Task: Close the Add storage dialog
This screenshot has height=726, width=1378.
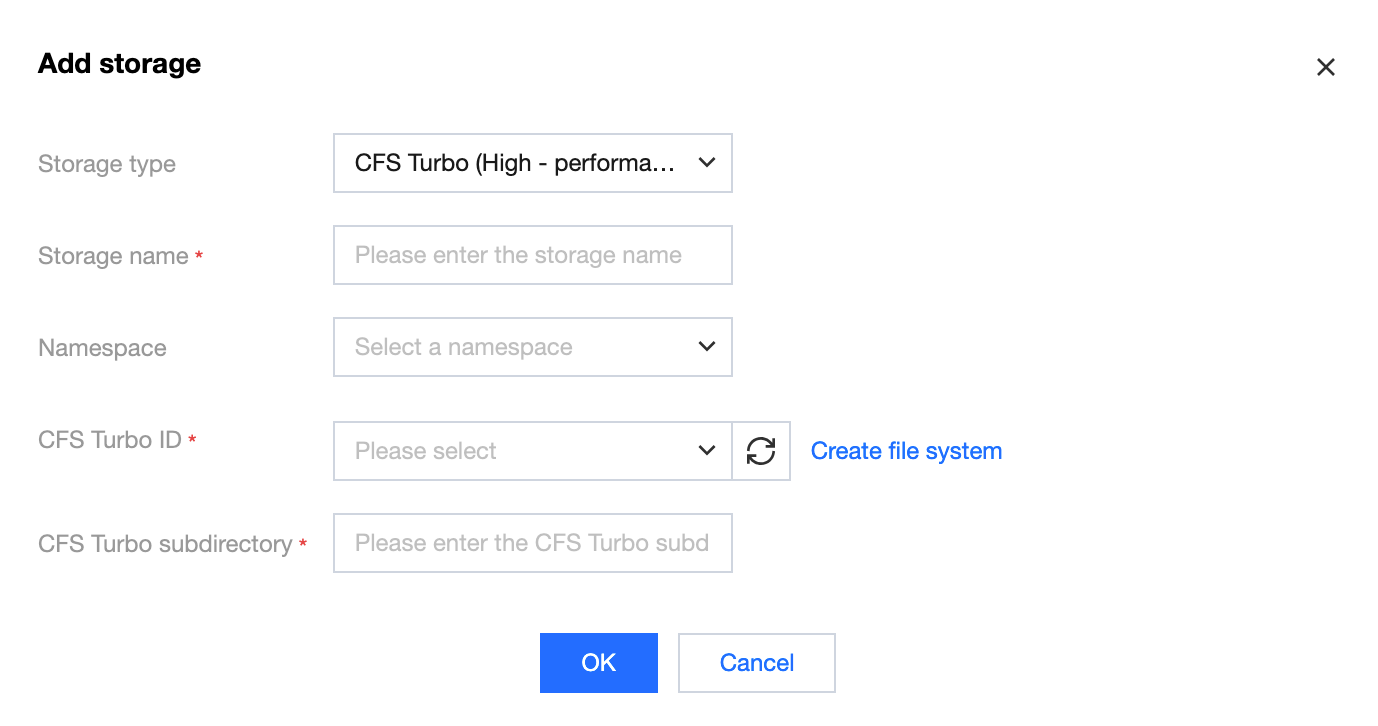Action: pos(1325,67)
